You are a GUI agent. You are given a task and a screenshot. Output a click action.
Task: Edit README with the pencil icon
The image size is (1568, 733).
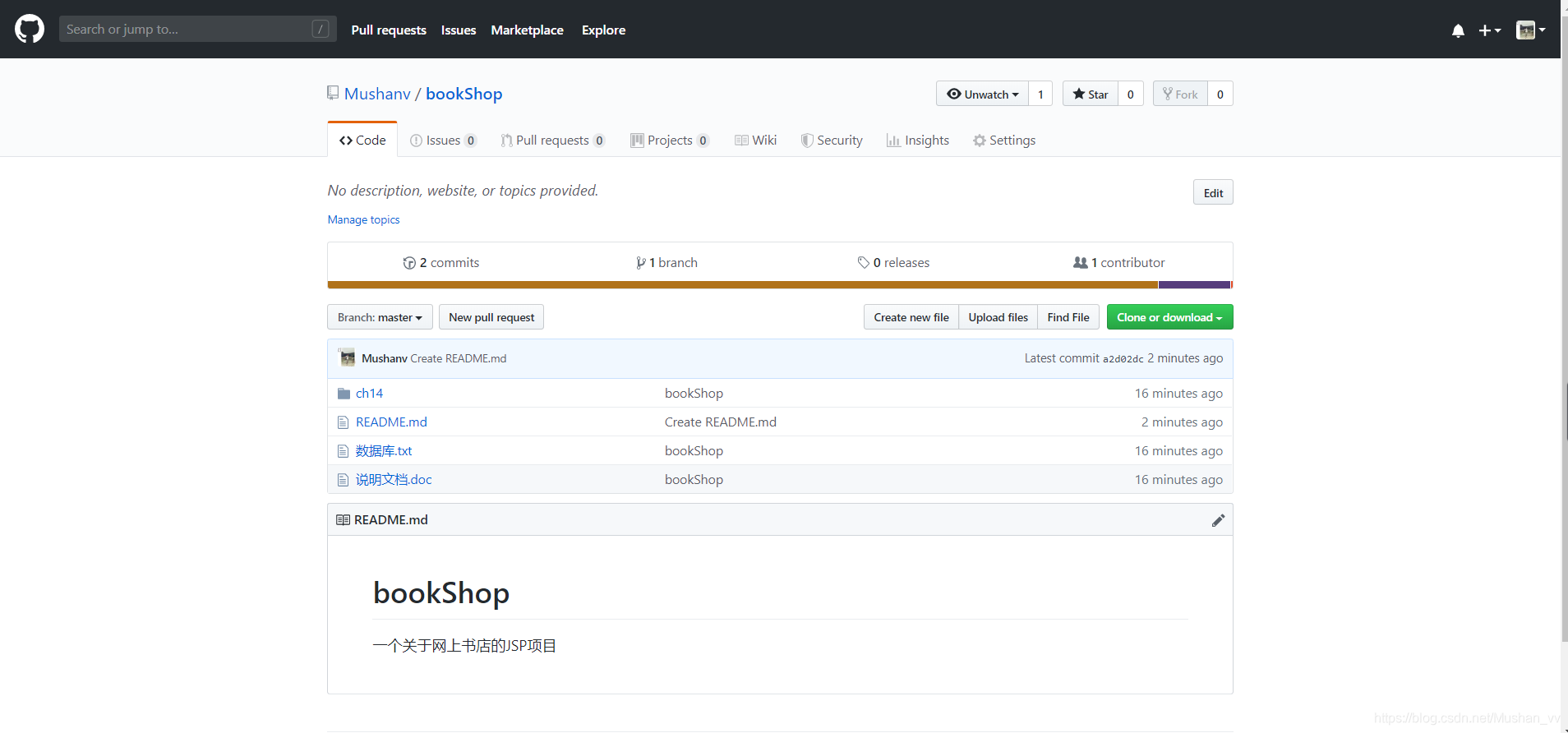pyautogui.click(x=1218, y=520)
